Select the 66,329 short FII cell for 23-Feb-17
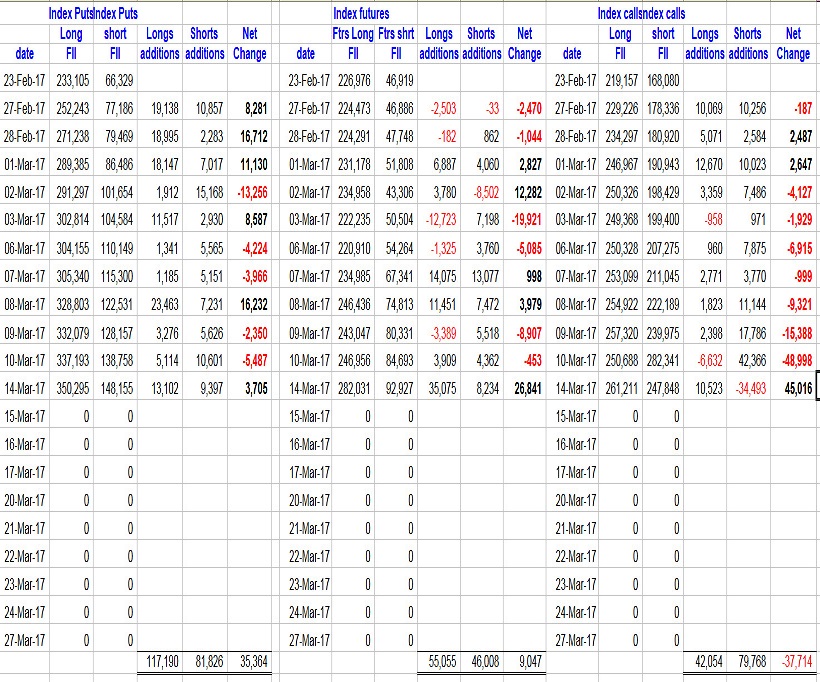The width and height of the screenshot is (820, 682). (x=118, y=78)
